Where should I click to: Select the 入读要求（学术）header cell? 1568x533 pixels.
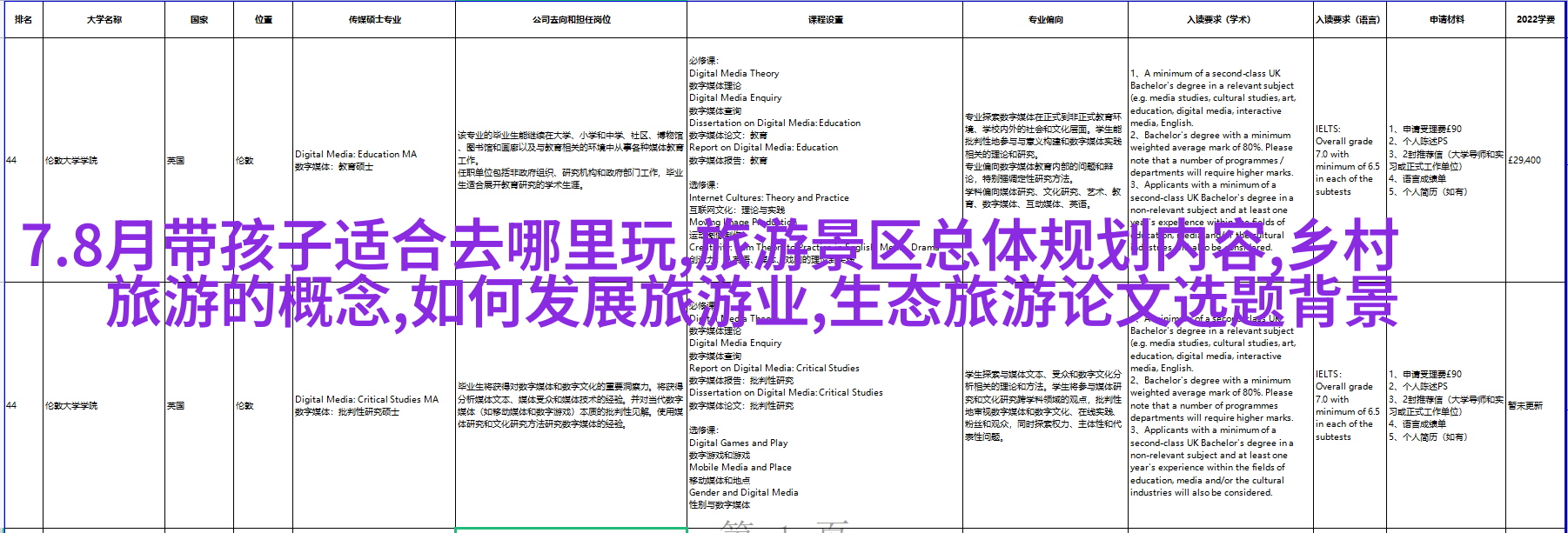click(x=1221, y=19)
